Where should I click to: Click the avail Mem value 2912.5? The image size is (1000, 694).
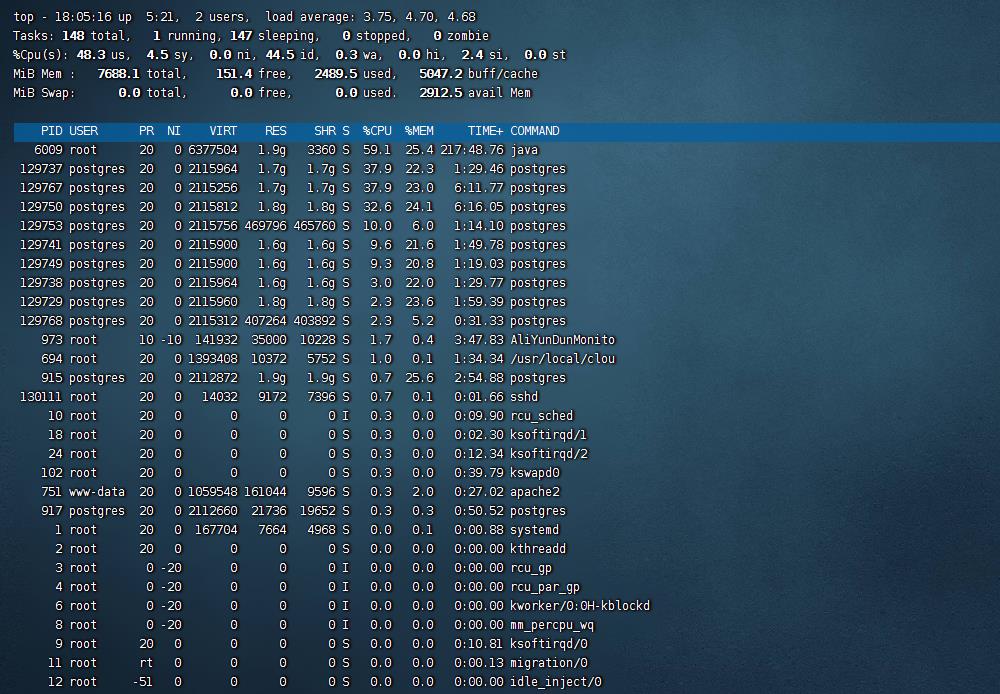click(441, 93)
